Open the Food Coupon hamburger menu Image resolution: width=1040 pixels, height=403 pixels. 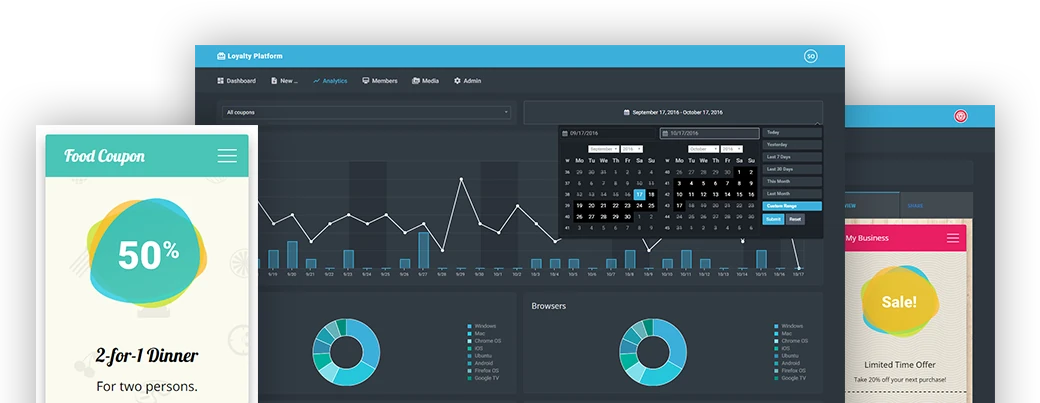(227, 156)
